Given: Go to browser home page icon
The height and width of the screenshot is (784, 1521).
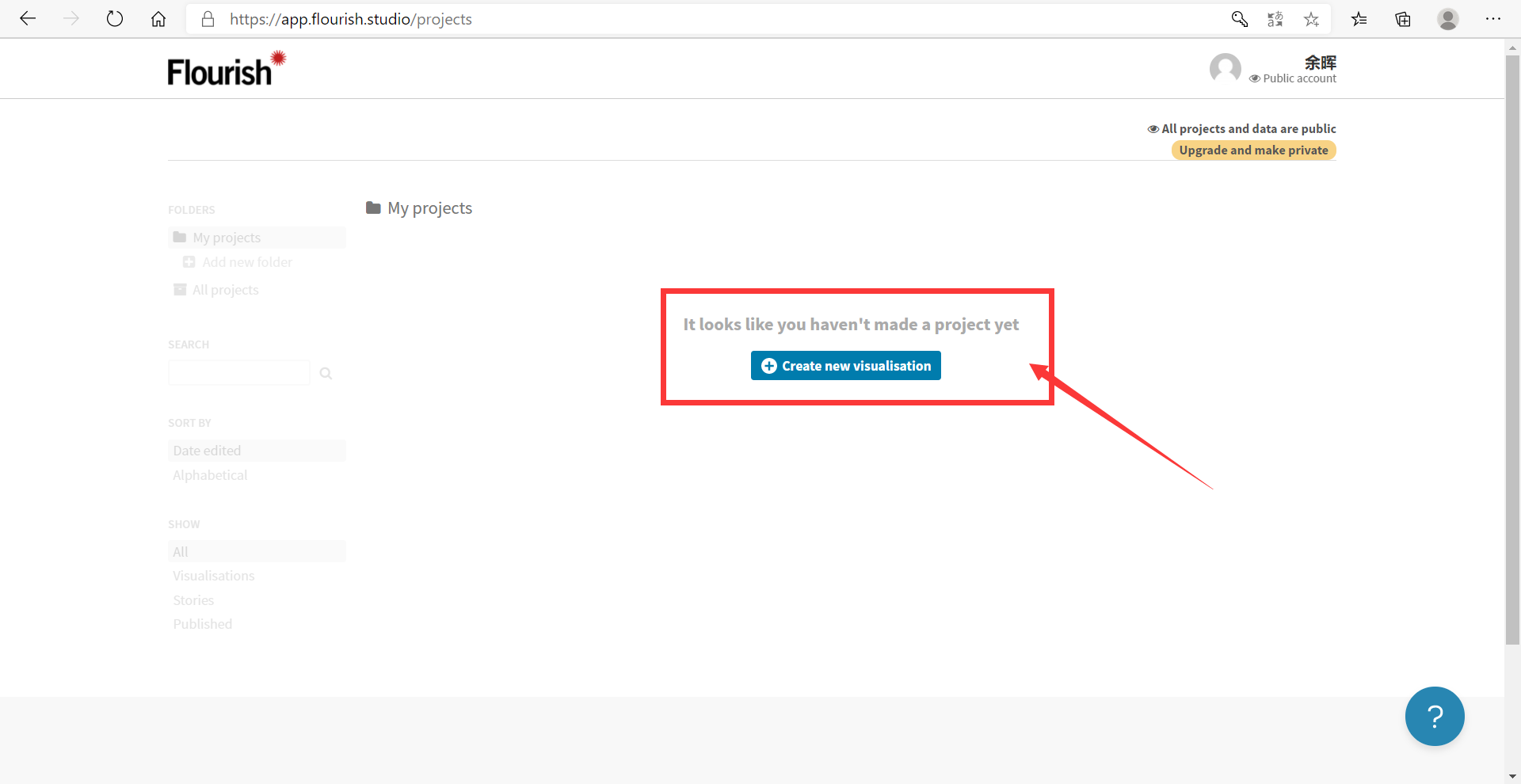Looking at the screenshot, I should point(158,19).
